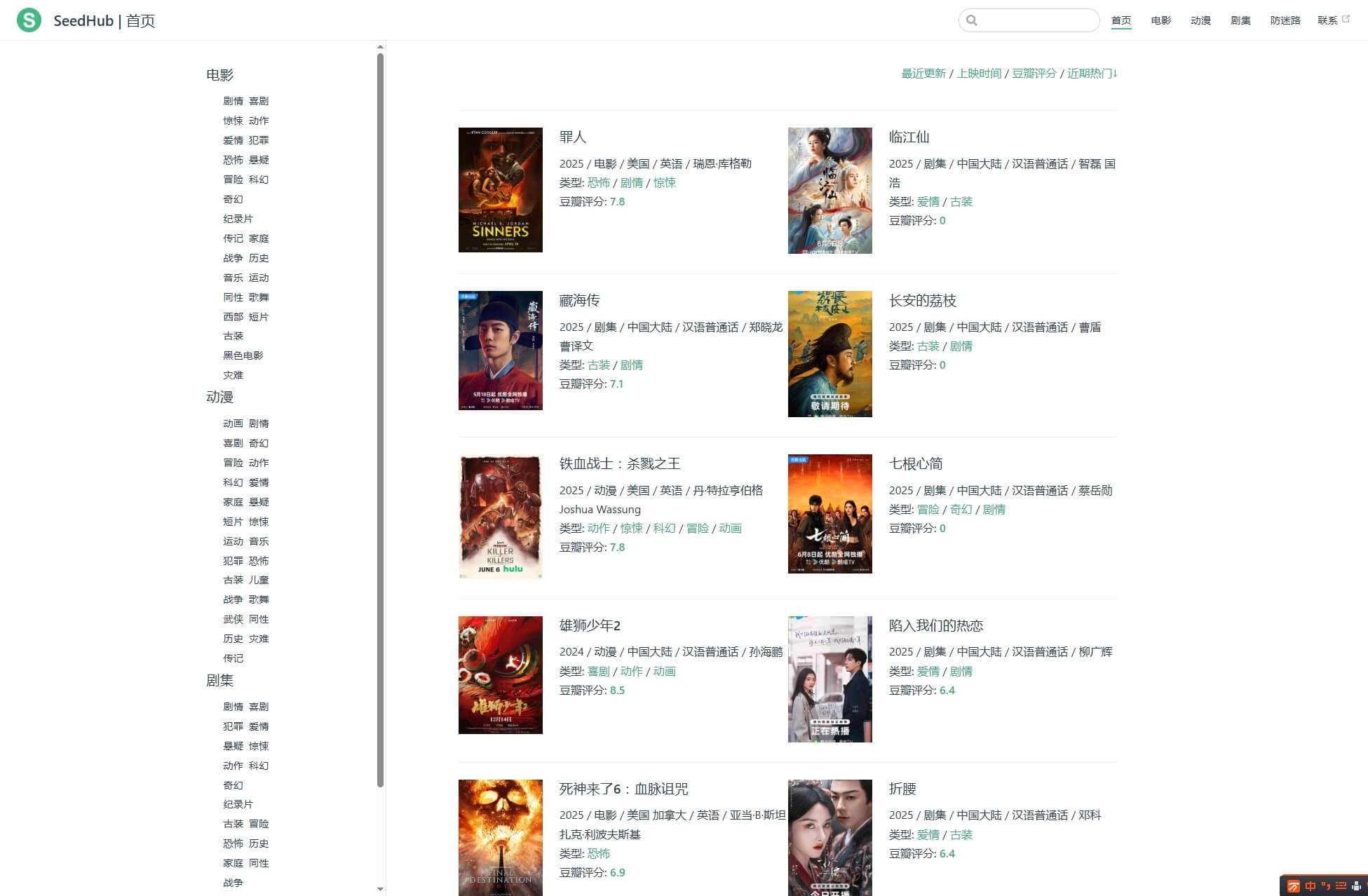Screen dimensions: 1368x896
Task: Open the IME soft keyboard icon
Action: 1341,886
